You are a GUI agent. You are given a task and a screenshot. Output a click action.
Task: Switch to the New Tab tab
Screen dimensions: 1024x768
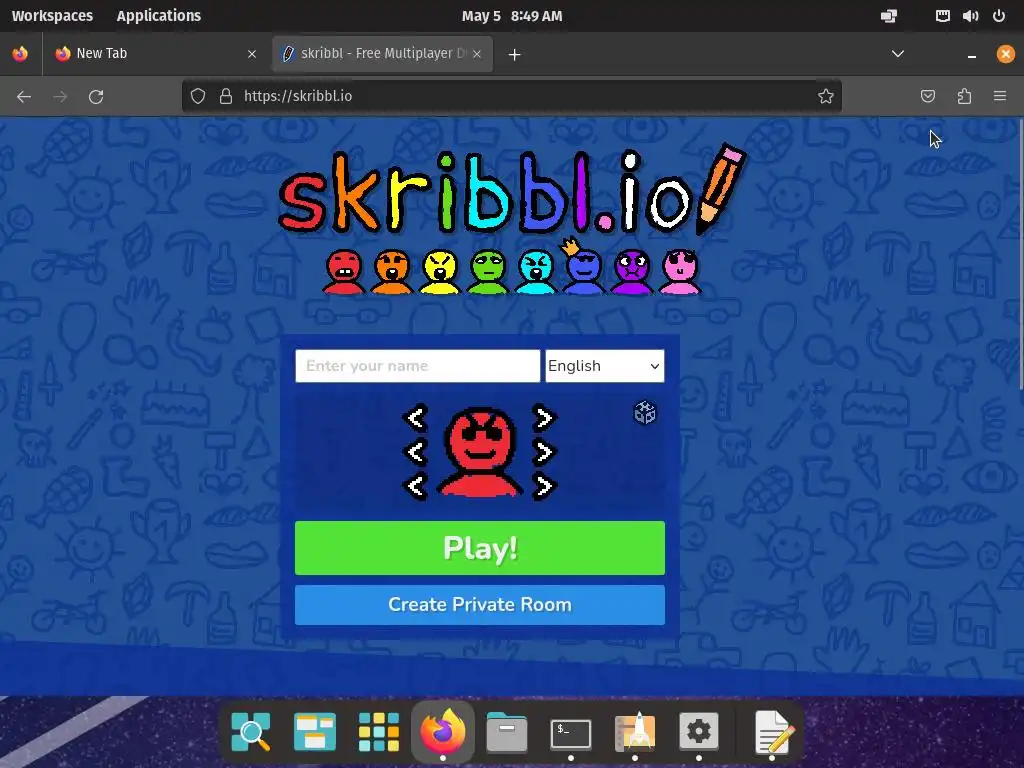tap(155, 54)
